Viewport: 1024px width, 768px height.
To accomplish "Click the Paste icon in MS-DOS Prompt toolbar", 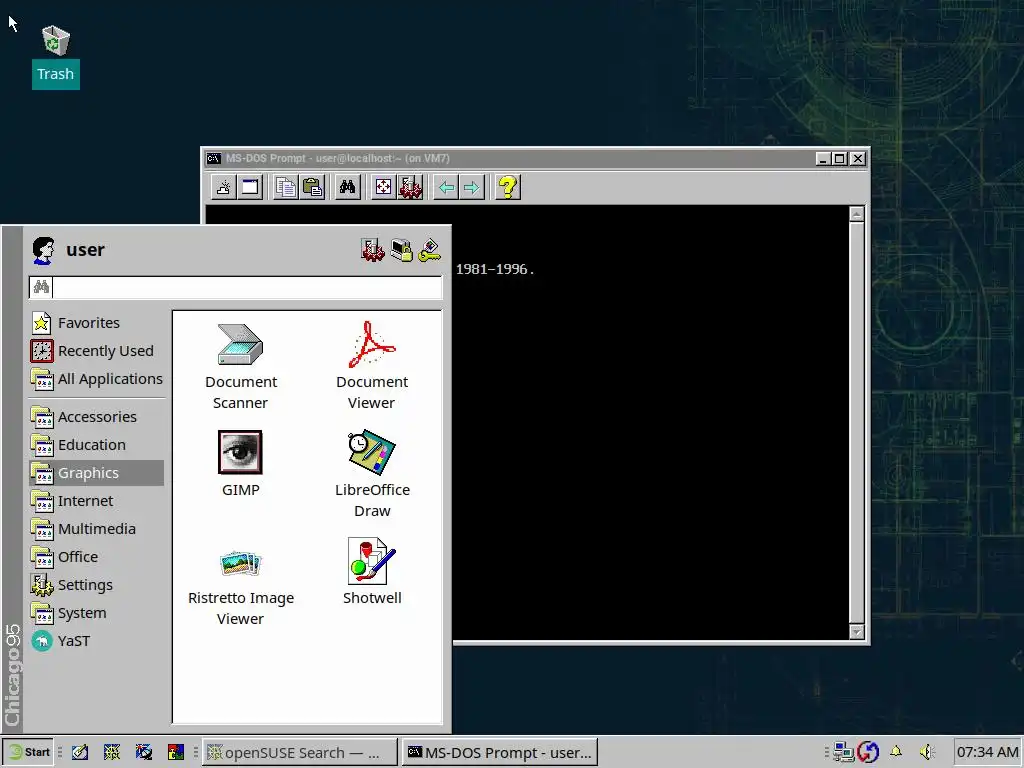I will click(313, 187).
